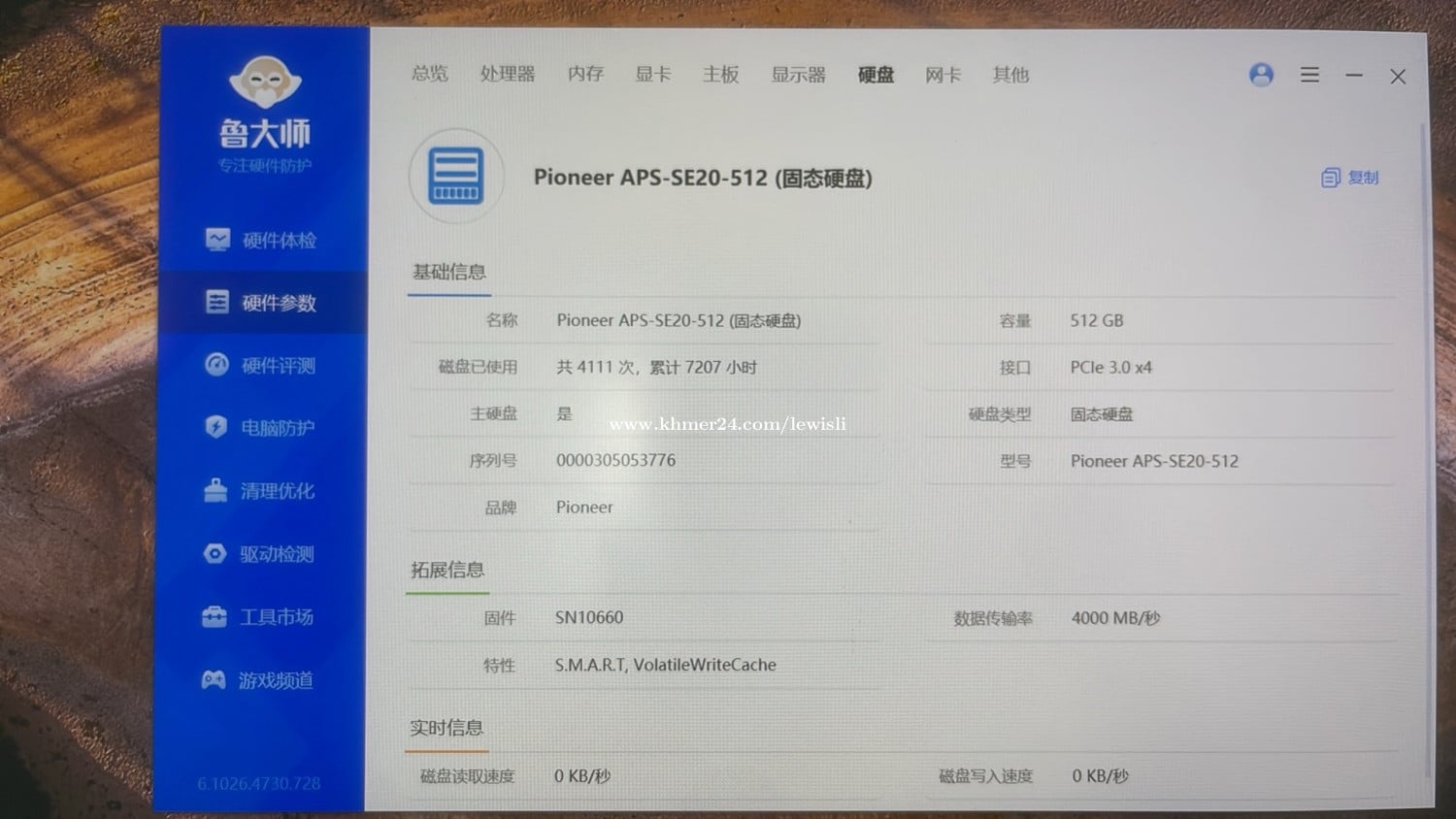Click the vertical scrollbar on right edge

[1426, 448]
